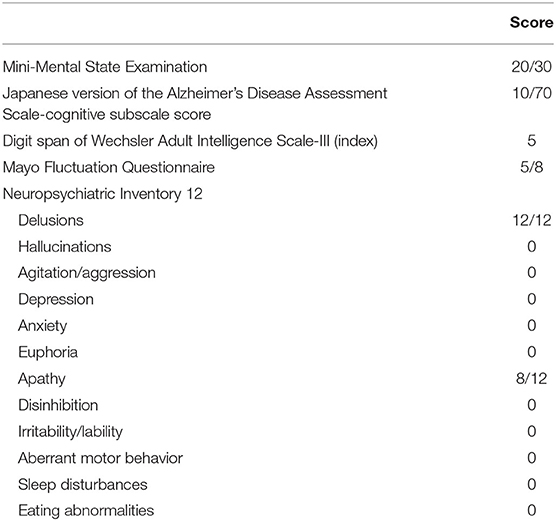Screen dimensions: 556x521
Task: Click the Euphoria row label
Action: click(48, 353)
